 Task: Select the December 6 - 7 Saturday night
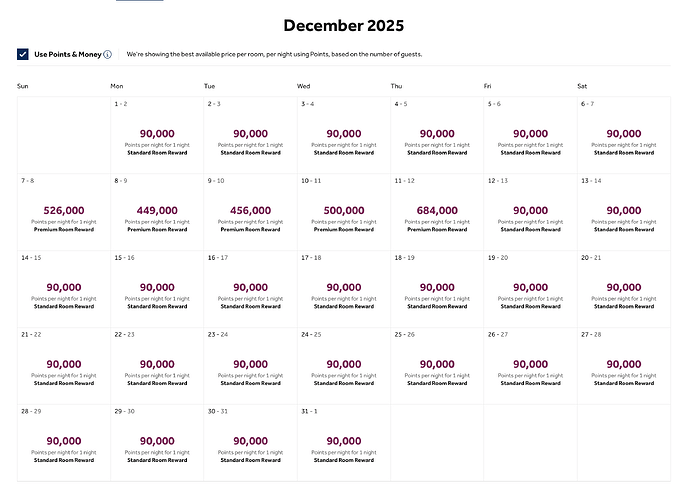(624, 135)
